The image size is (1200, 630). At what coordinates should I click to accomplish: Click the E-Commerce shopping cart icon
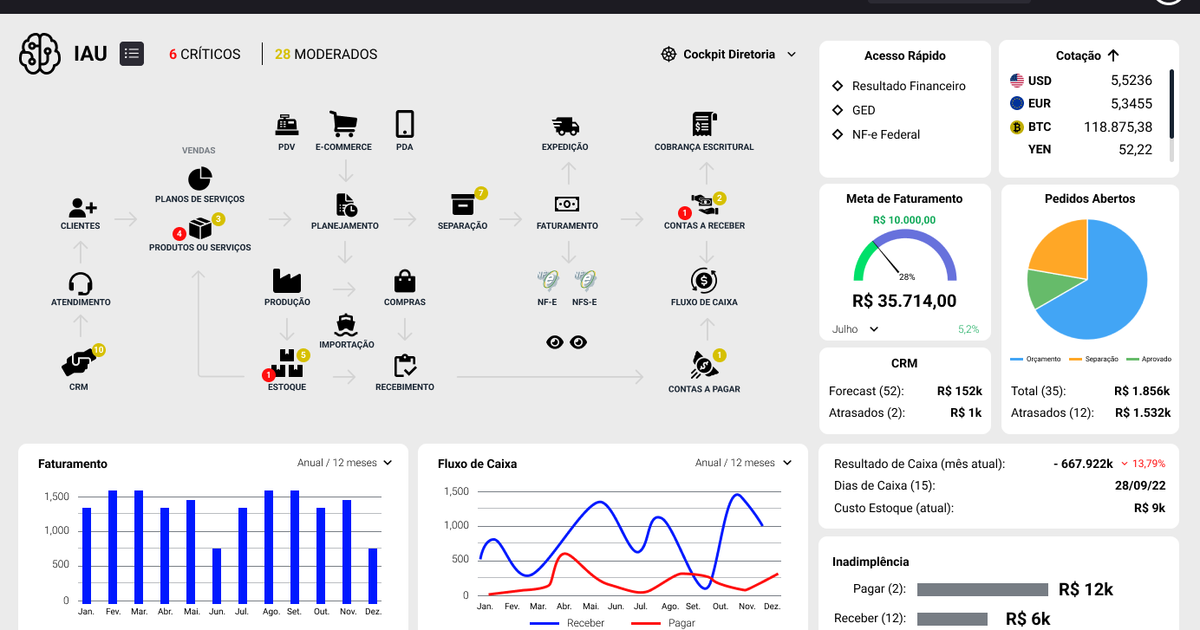343,125
